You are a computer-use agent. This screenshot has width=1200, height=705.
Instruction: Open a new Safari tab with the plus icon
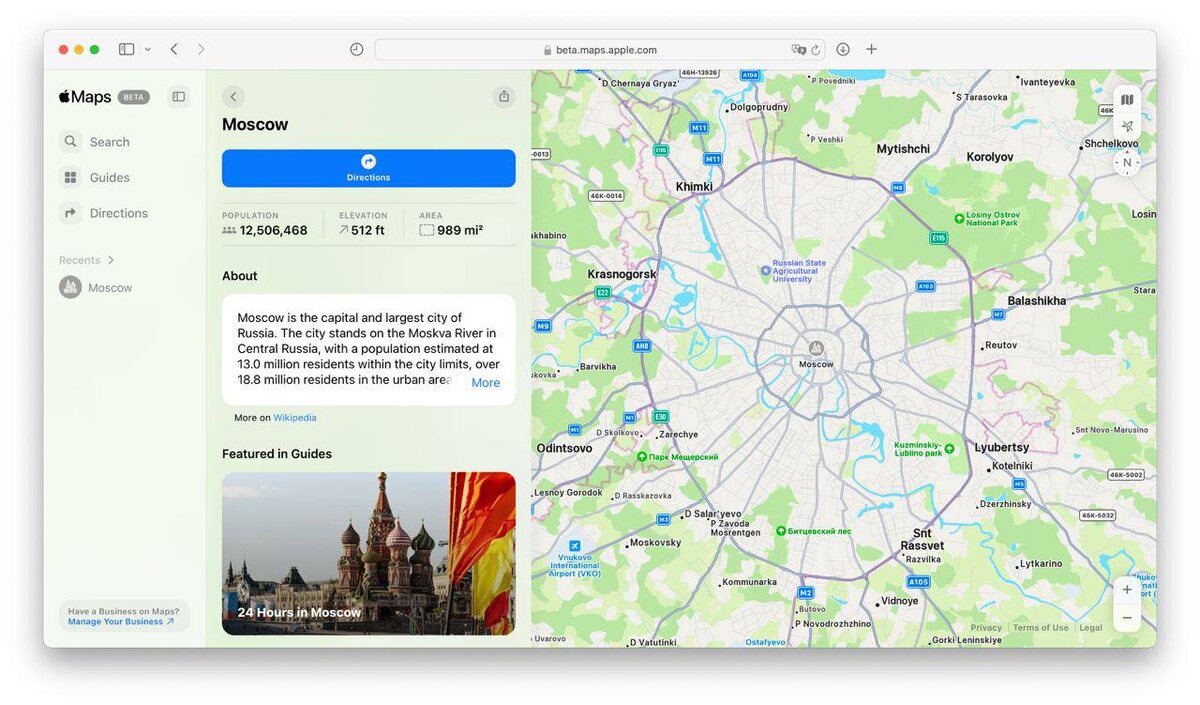point(871,48)
